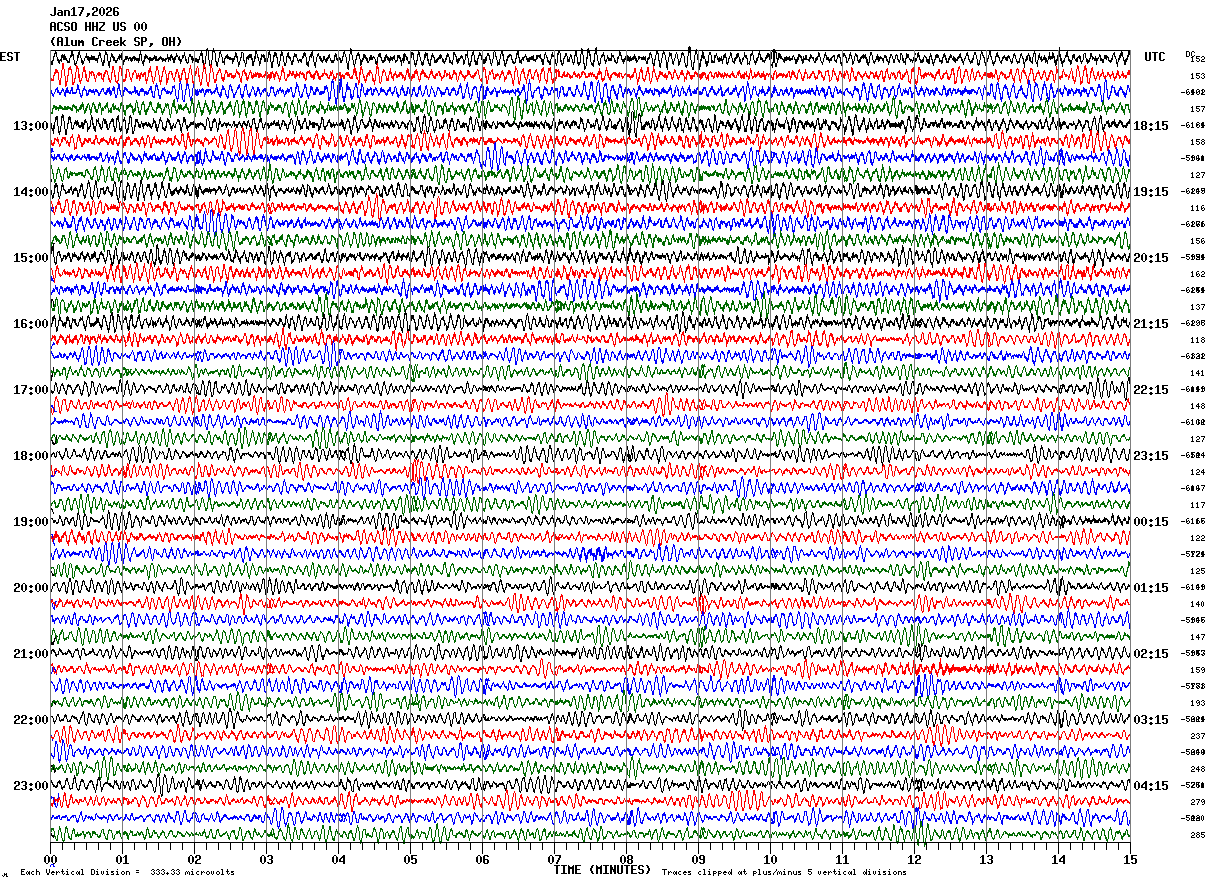The height and width of the screenshot is (886, 1210).
Task: Select the '22:00' EST time label
Action: pyautogui.click(x=30, y=720)
